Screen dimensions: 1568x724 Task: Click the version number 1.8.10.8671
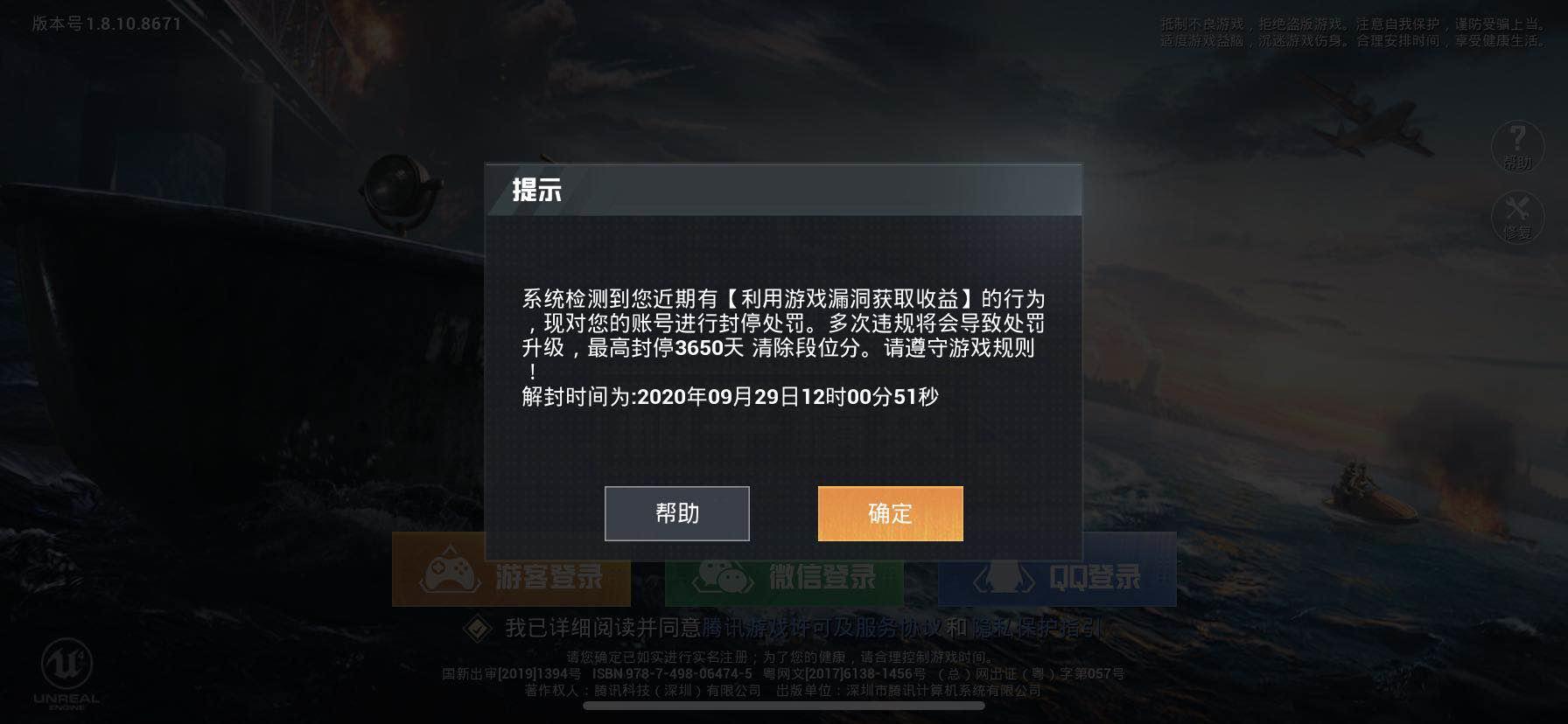coord(107,24)
